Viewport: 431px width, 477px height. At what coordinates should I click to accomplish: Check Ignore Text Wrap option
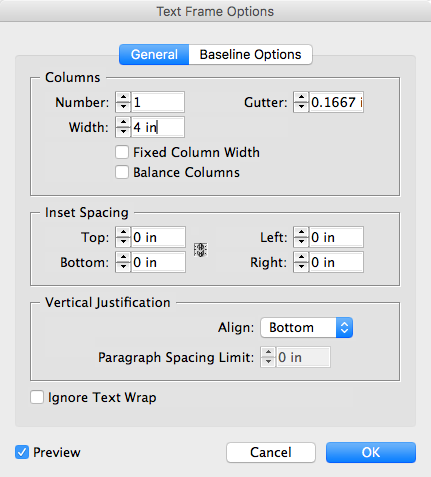click(x=37, y=397)
